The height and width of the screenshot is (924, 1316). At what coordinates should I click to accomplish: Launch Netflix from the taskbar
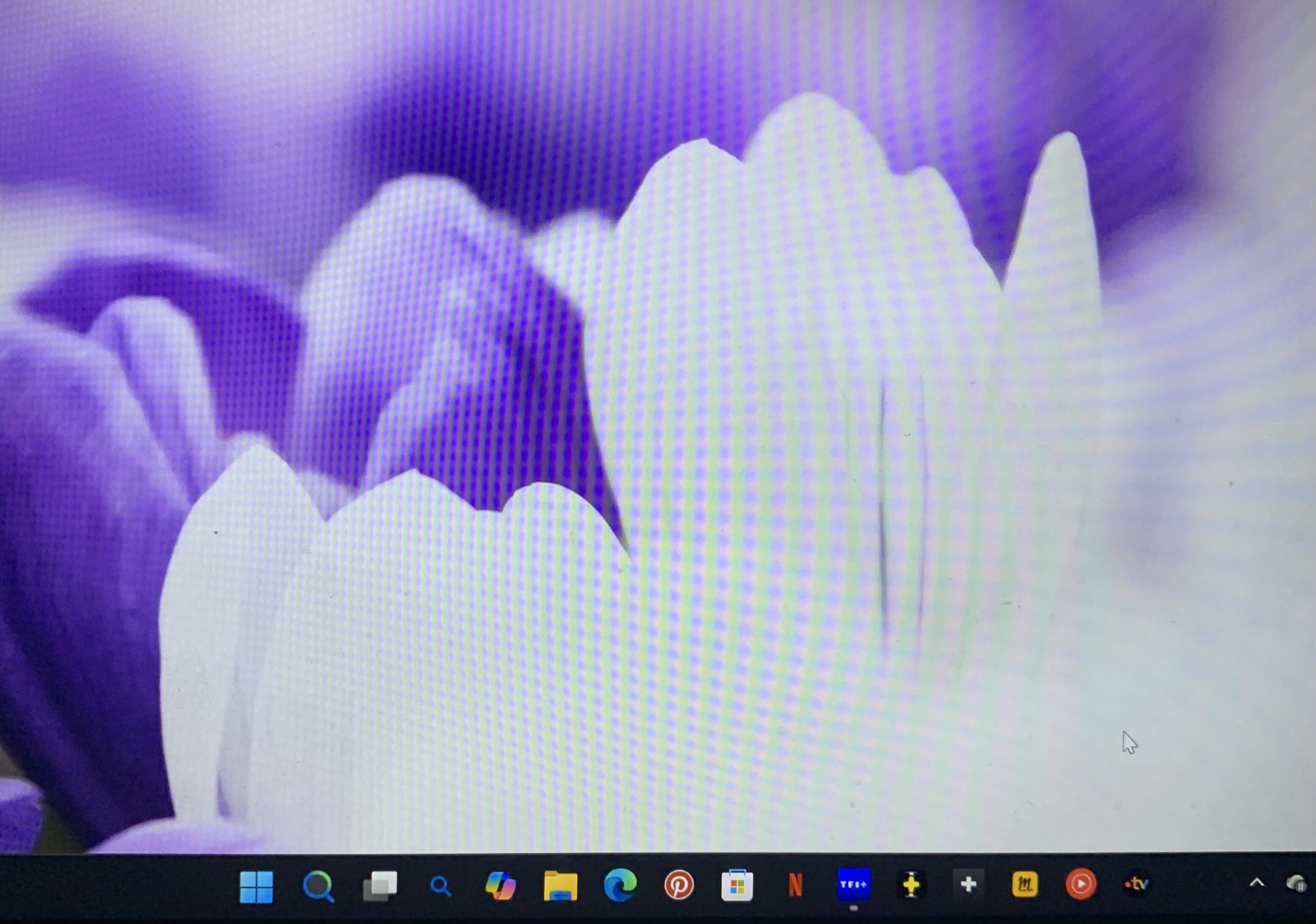[x=795, y=885]
